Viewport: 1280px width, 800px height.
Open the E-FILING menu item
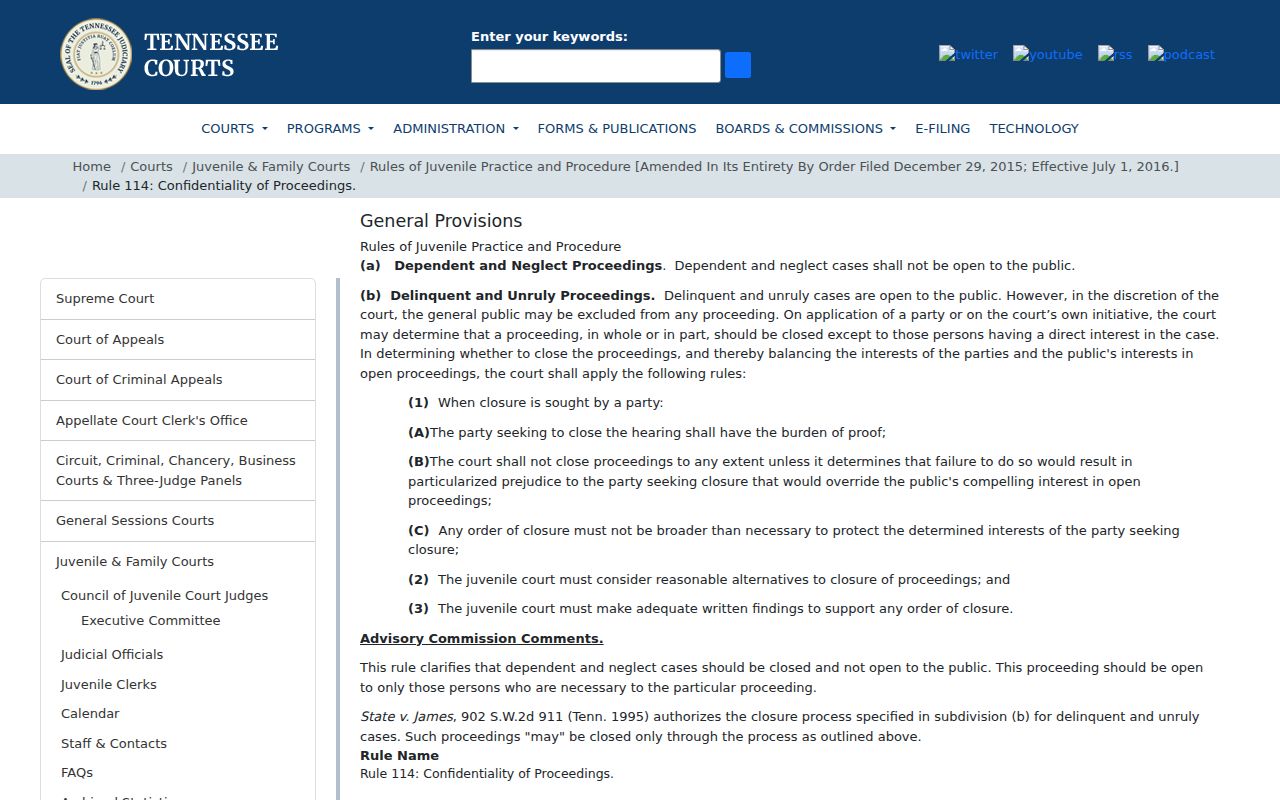pyautogui.click(x=942, y=128)
